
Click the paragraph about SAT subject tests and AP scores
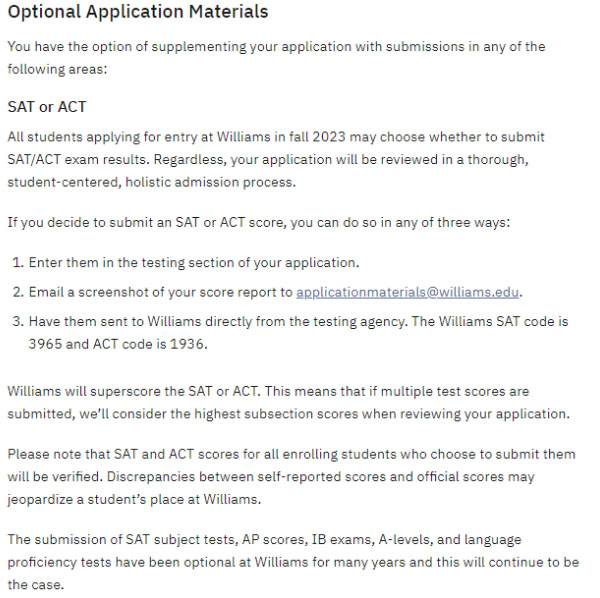click(290, 561)
